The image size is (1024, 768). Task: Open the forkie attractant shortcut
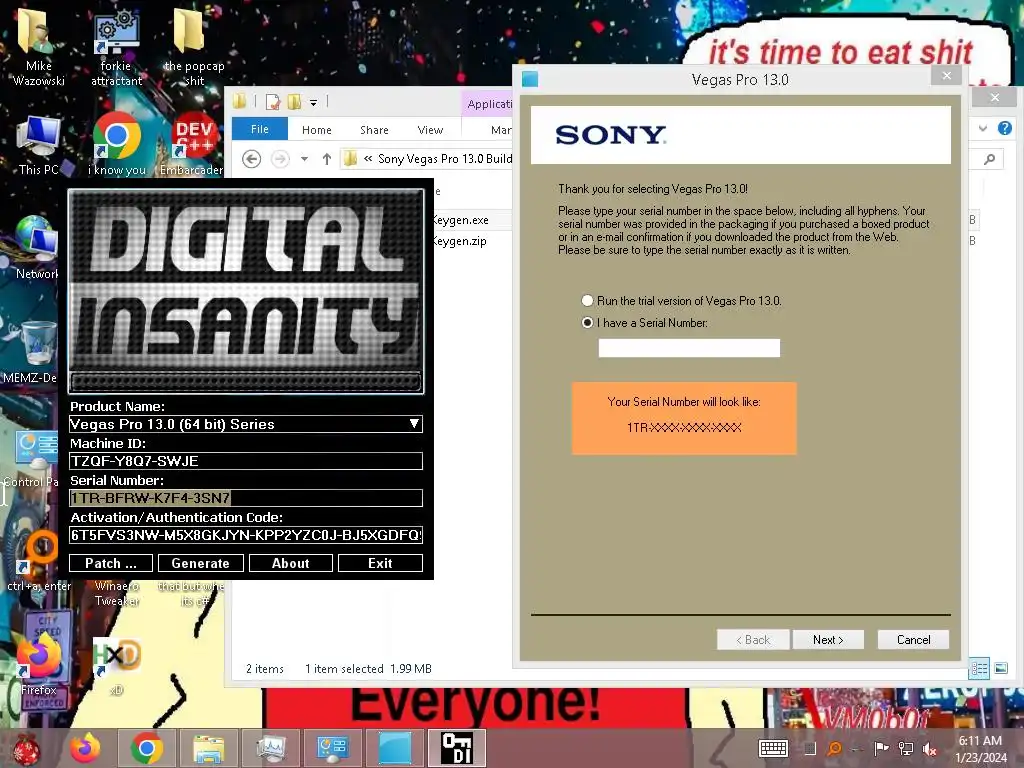[x=116, y=46]
